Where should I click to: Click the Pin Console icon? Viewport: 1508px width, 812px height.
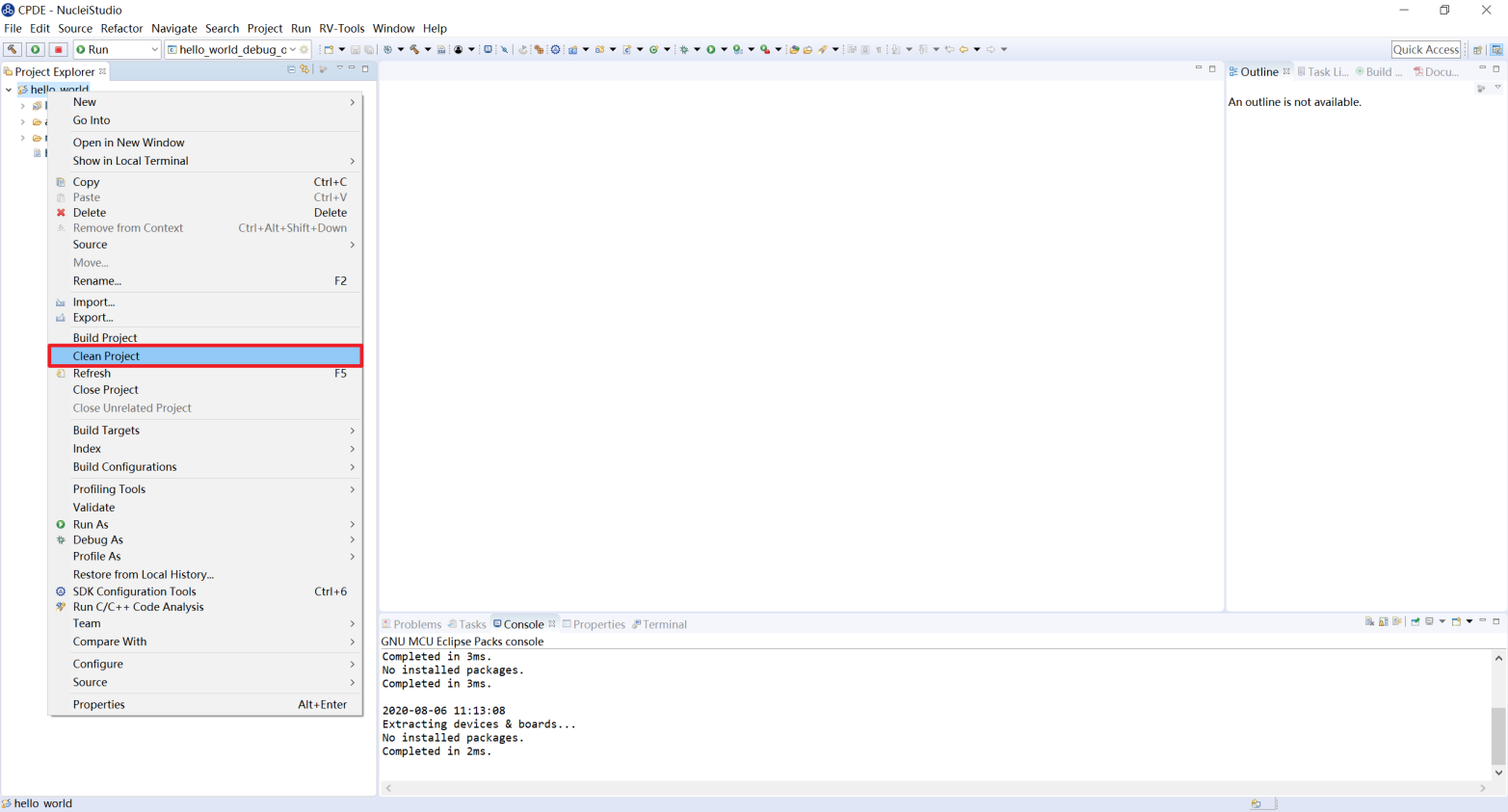pyautogui.click(x=1415, y=621)
